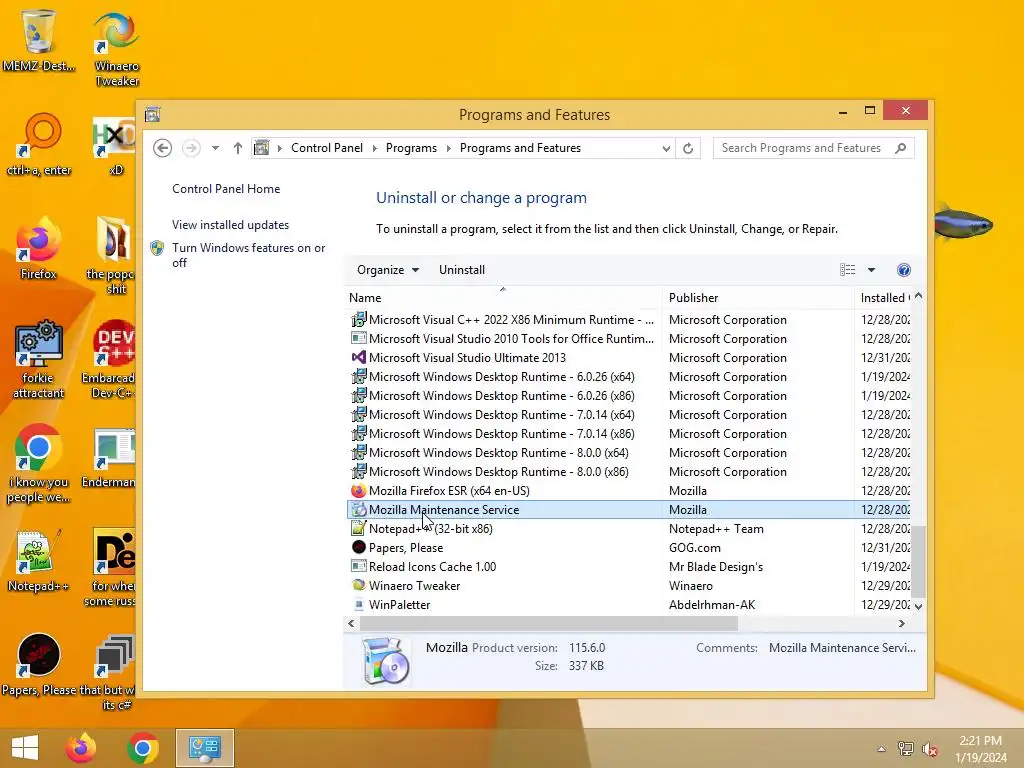1024x768 pixels.
Task: Select the WinPaletter entry
Action: 629,604
